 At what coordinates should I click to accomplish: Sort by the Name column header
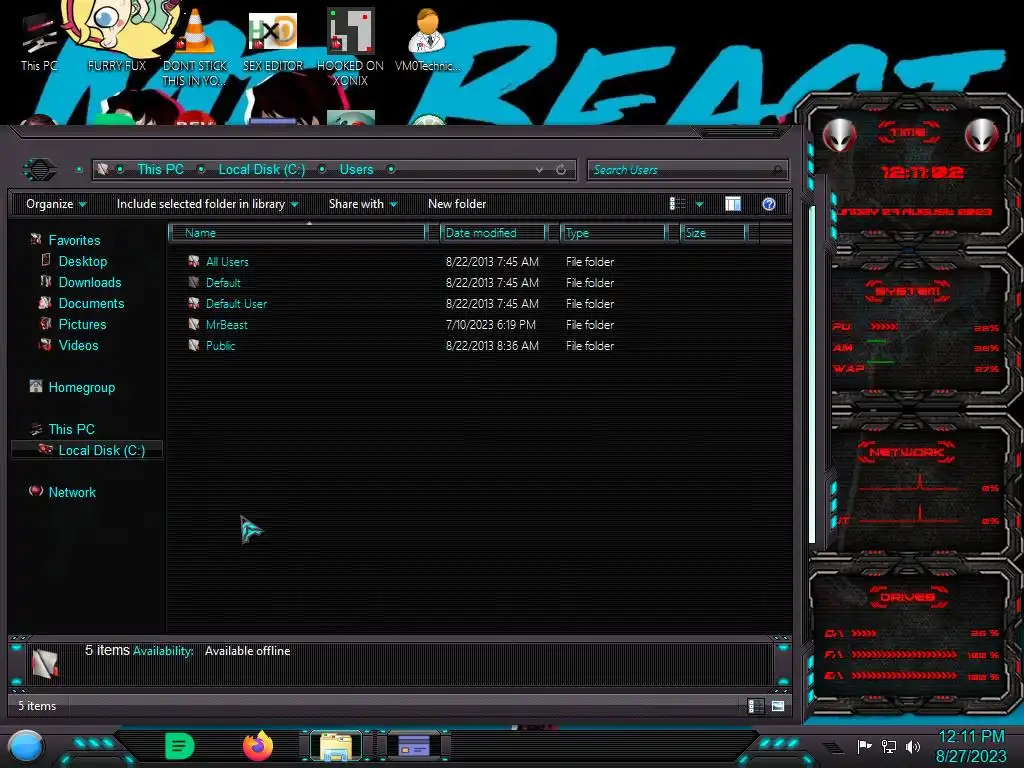[298, 232]
